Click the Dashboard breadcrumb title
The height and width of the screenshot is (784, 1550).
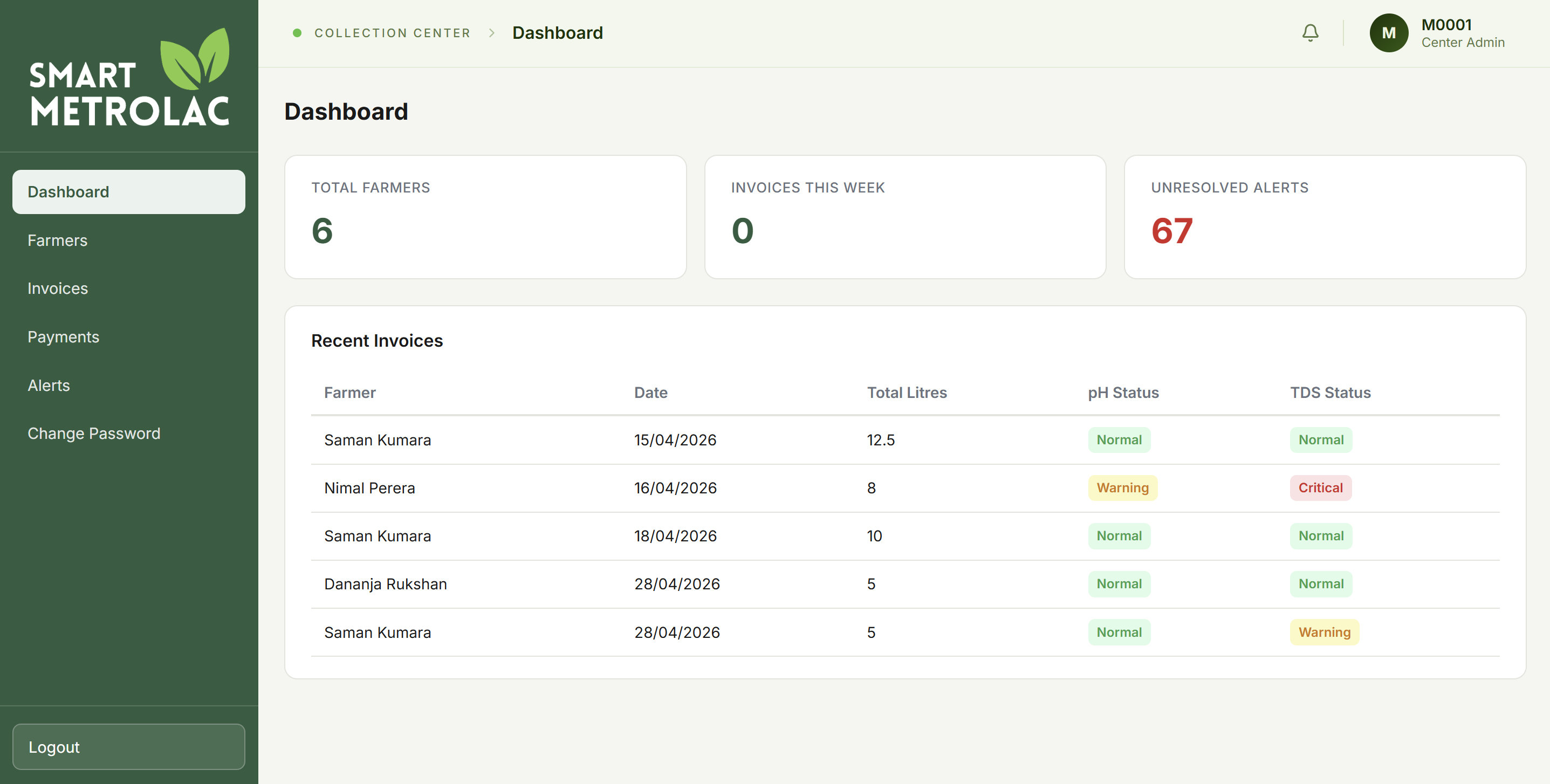557,32
